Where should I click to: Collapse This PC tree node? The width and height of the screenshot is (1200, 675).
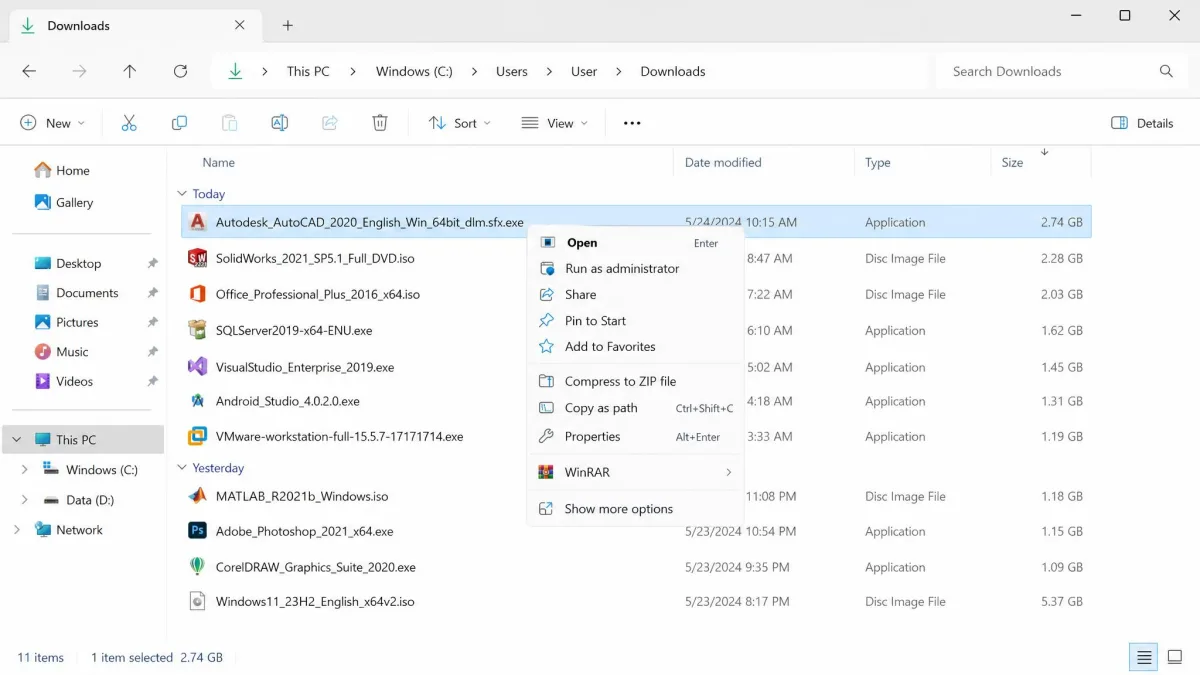click(x=17, y=440)
